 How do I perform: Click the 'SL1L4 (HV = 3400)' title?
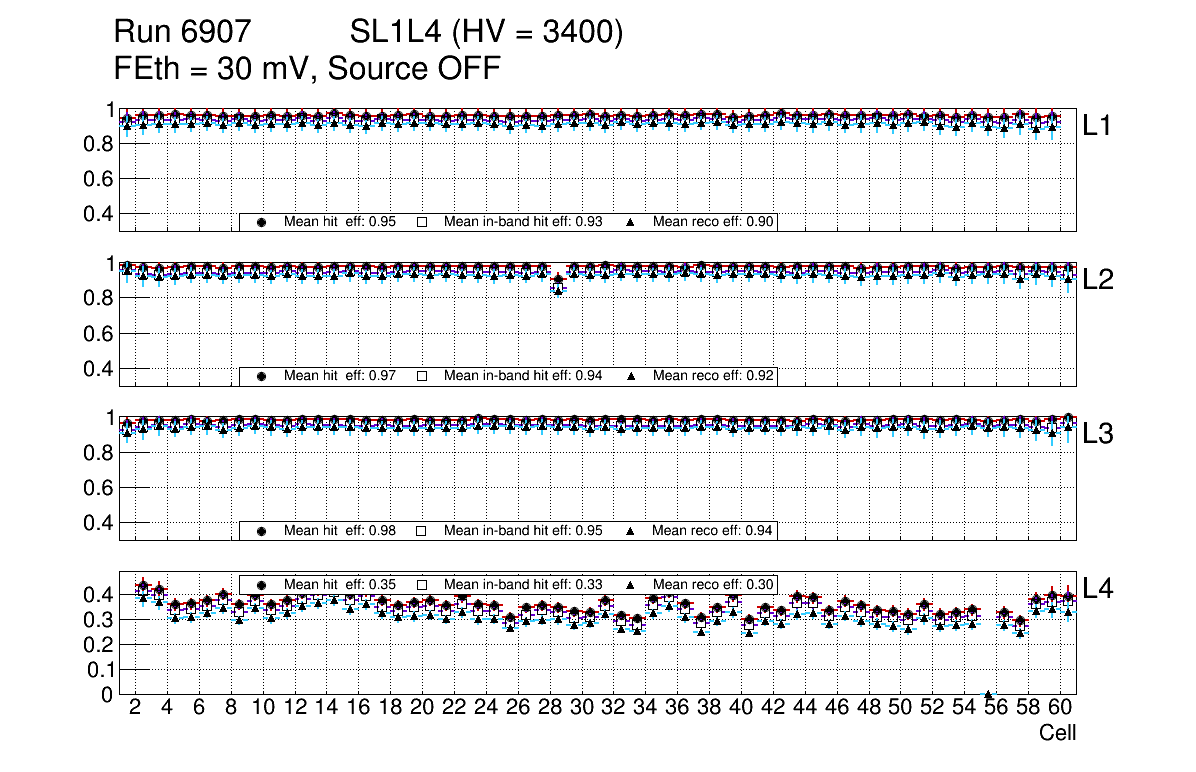tap(487, 34)
